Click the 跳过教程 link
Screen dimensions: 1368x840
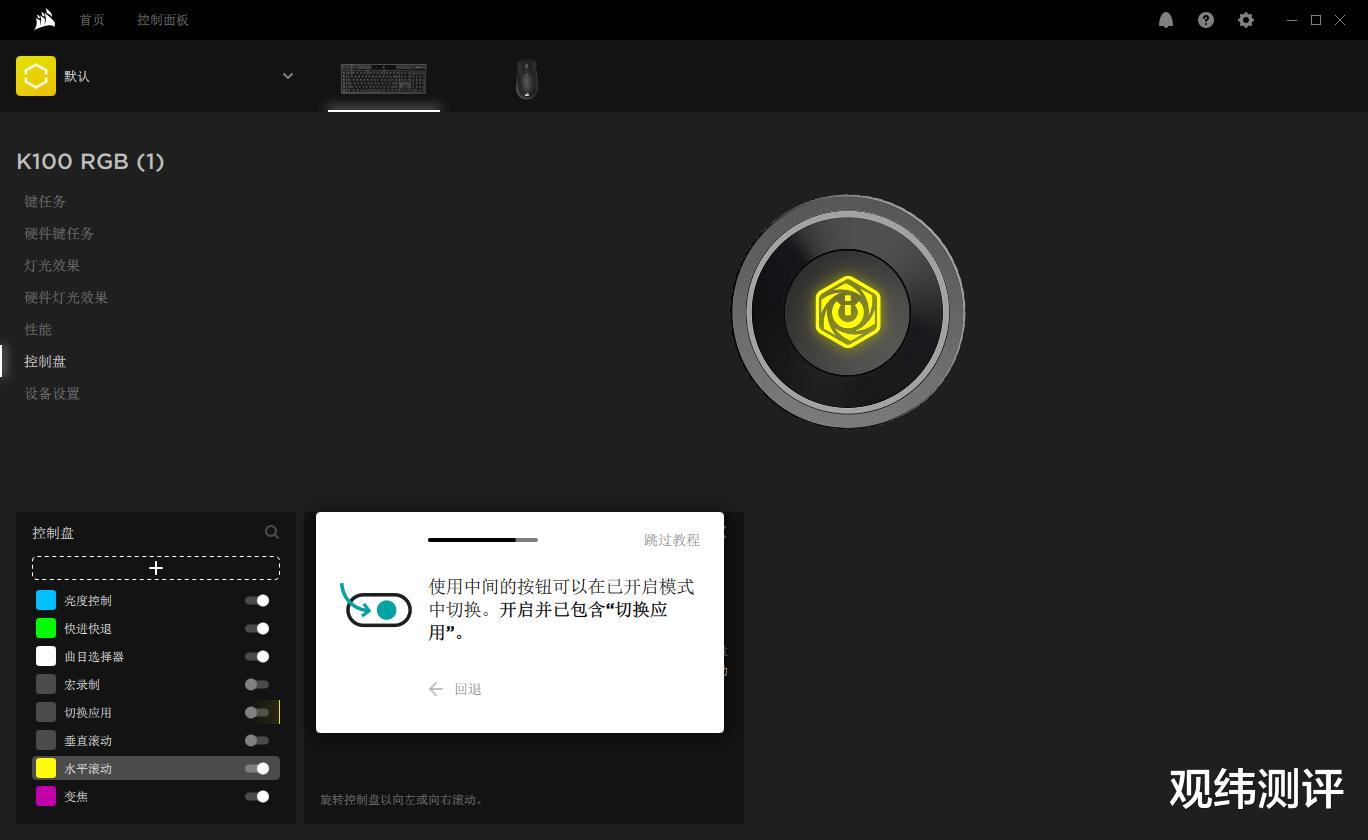pos(671,540)
